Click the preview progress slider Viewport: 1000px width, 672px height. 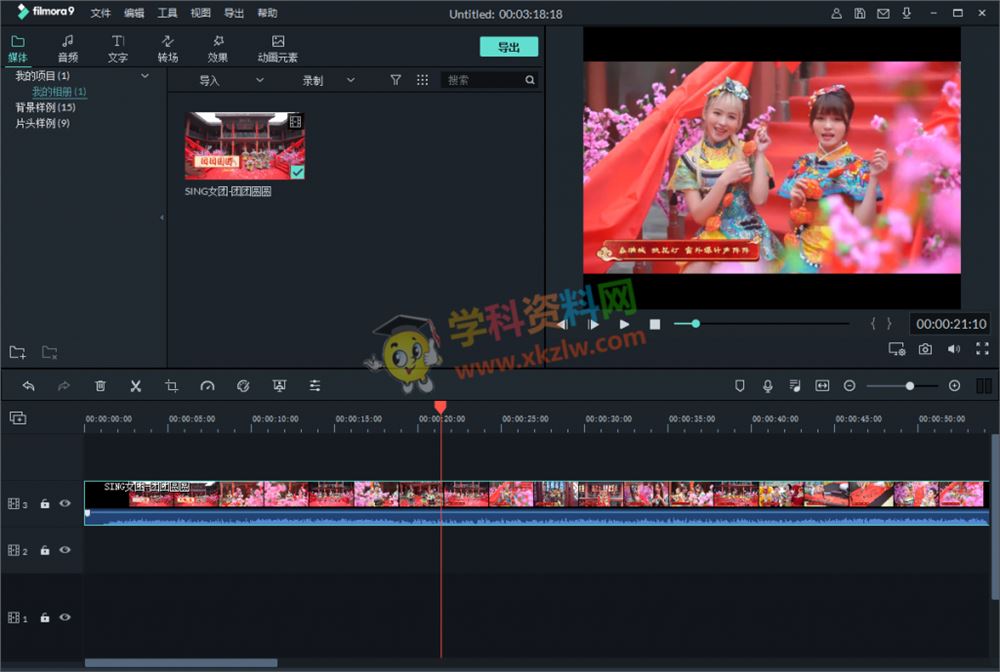761,324
